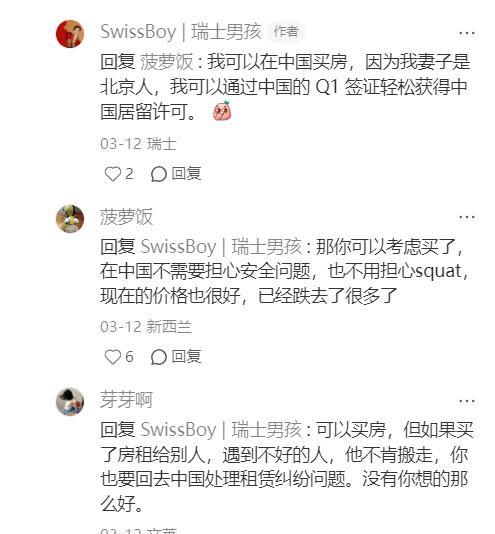Viewport: 495px width, 534px height.
Task: Click the pink emoji sticker in comment
Action: click(x=222, y=111)
